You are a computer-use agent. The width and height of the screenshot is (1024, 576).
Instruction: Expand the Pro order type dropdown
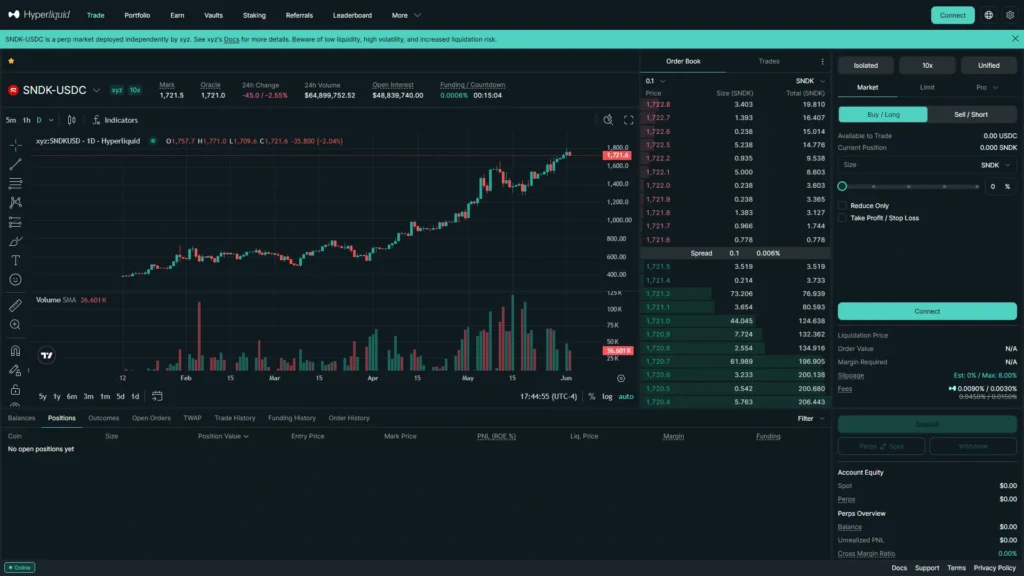coord(987,88)
